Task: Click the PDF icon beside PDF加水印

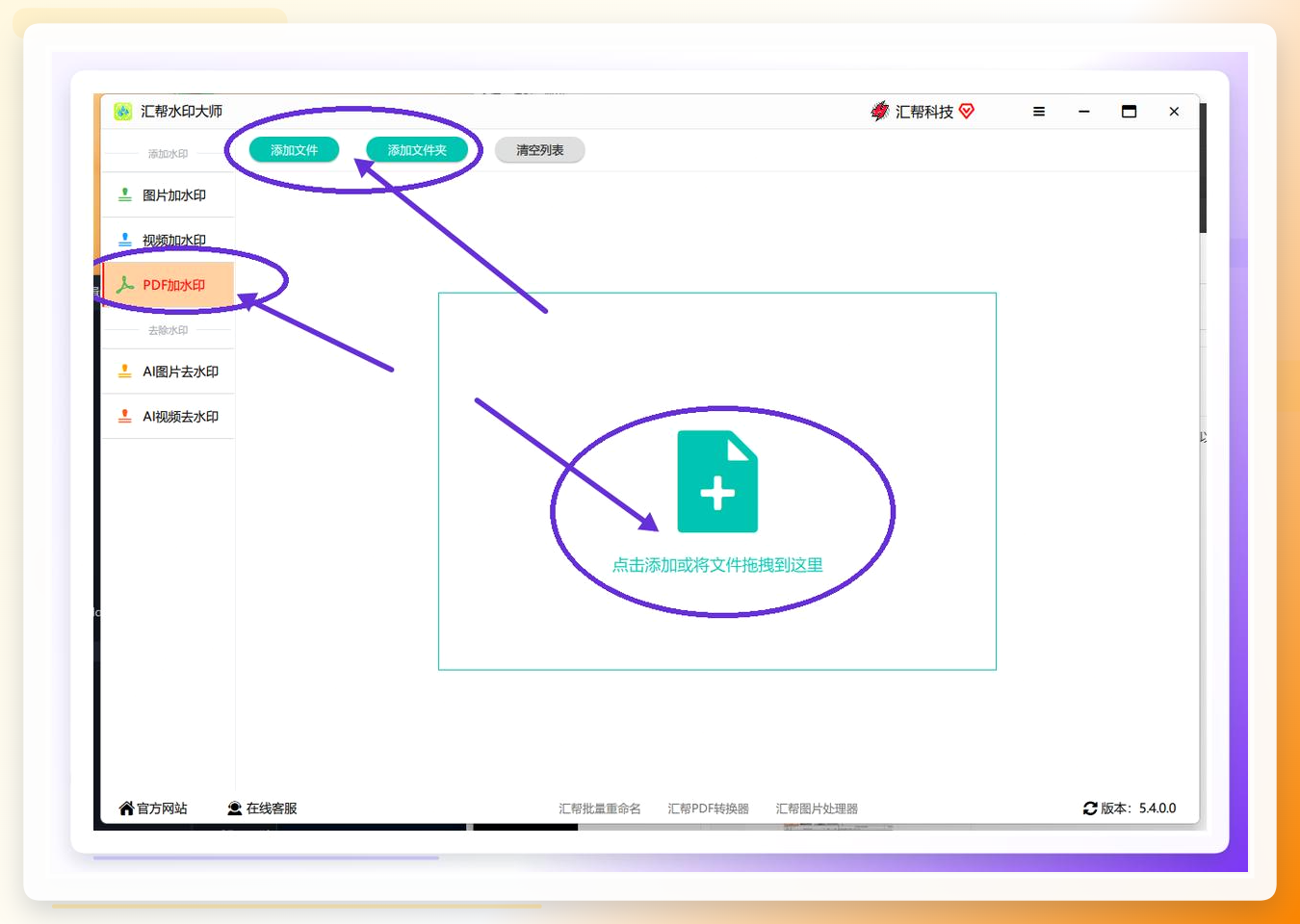Action: pos(125,285)
